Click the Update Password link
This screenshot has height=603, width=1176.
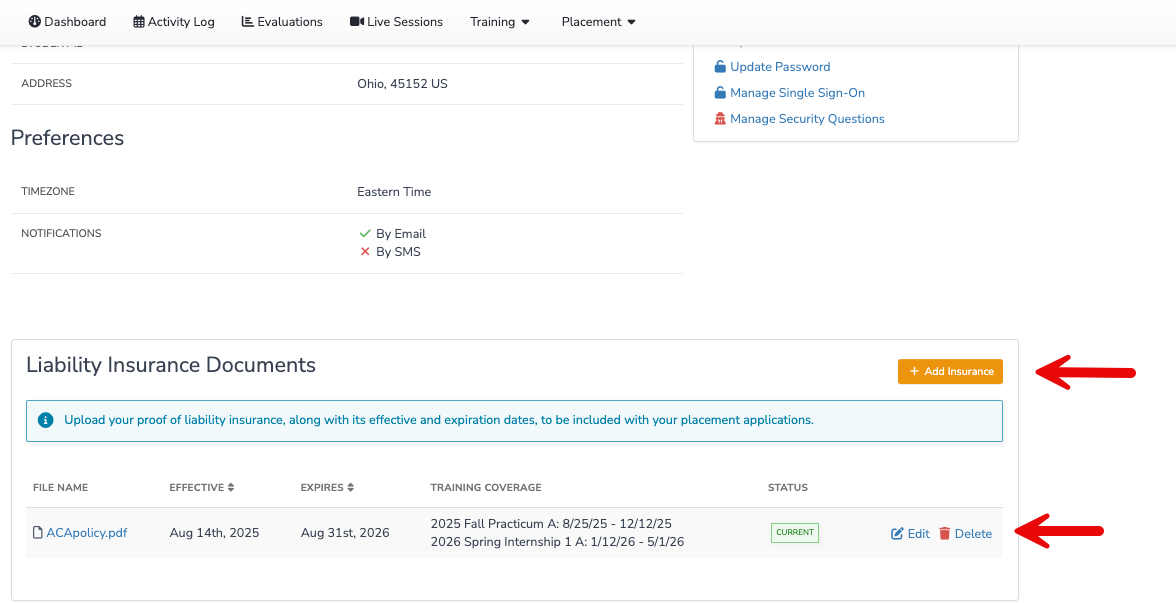[x=780, y=67]
